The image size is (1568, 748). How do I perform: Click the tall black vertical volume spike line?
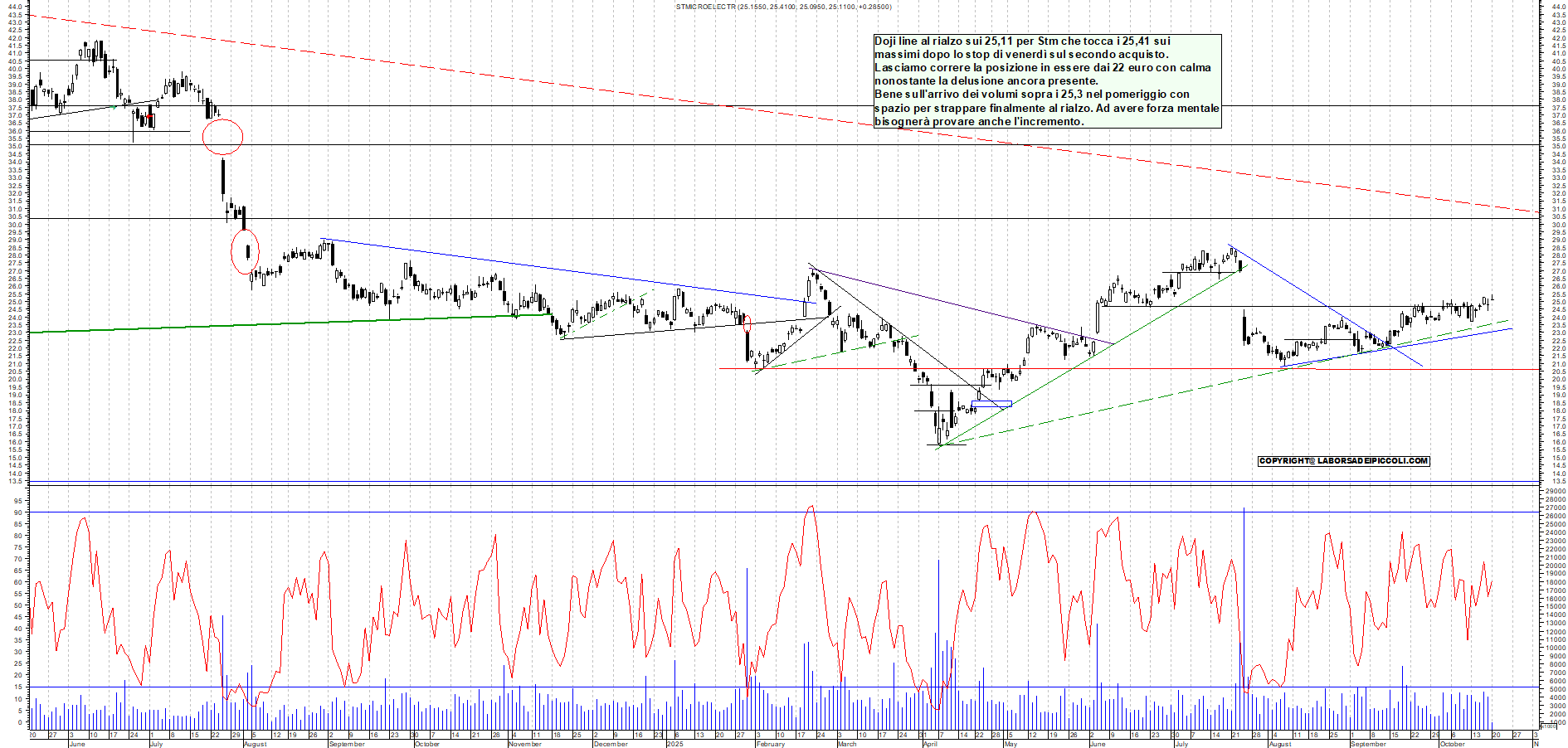(1244, 597)
